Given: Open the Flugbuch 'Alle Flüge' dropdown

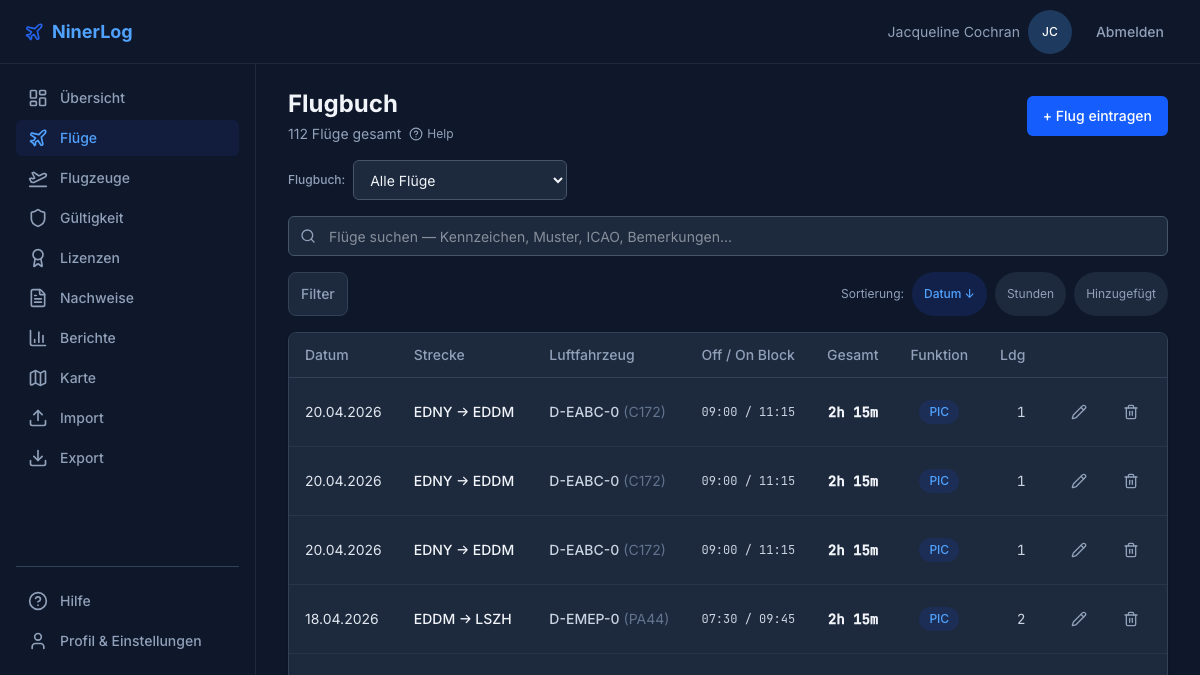Looking at the screenshot, I should tap(460, 180).
